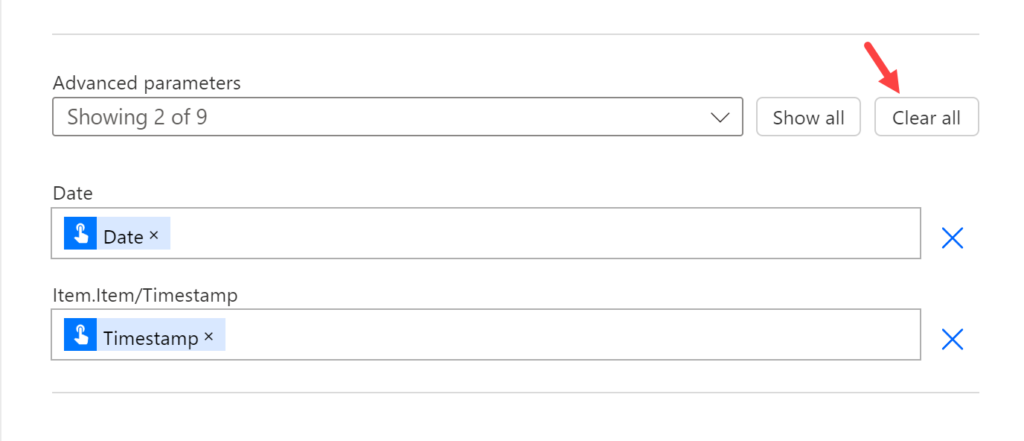Expand the Advanced parameters chevron
Viewport: 1024px width, 441px height.
pyautogui.click(x=719, y=117)
